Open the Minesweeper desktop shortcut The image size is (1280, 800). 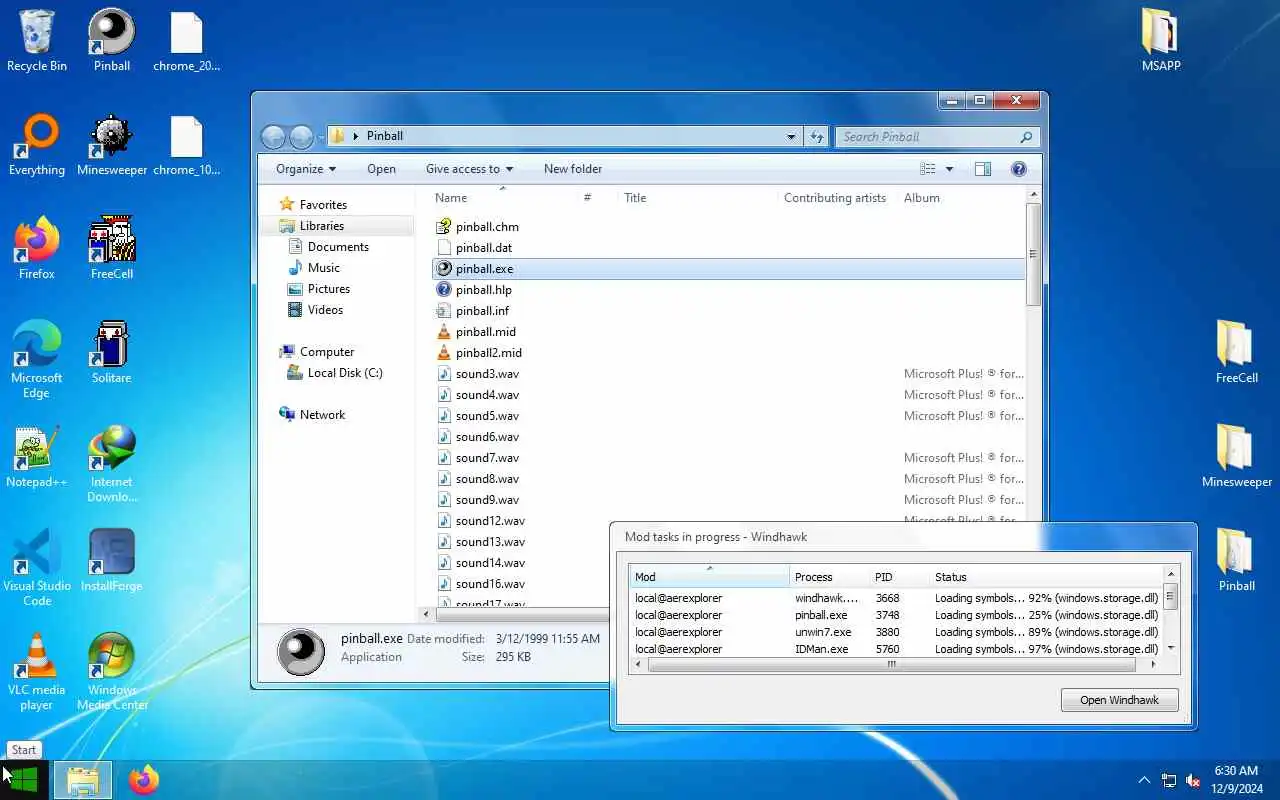pos(112,145)
